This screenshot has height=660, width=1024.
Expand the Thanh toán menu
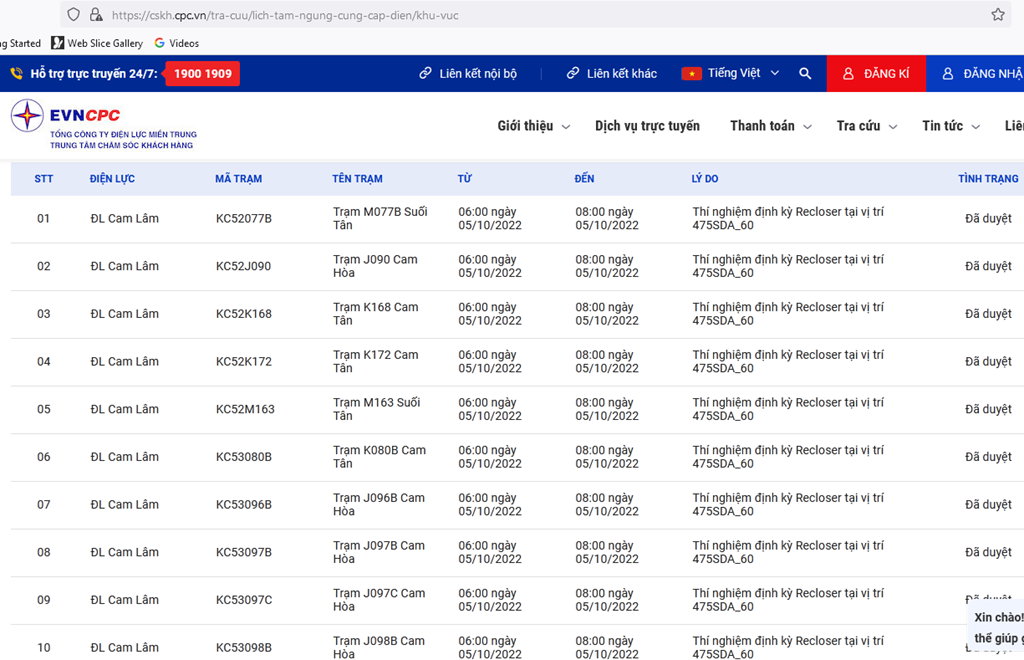click(x=770, y=126)
